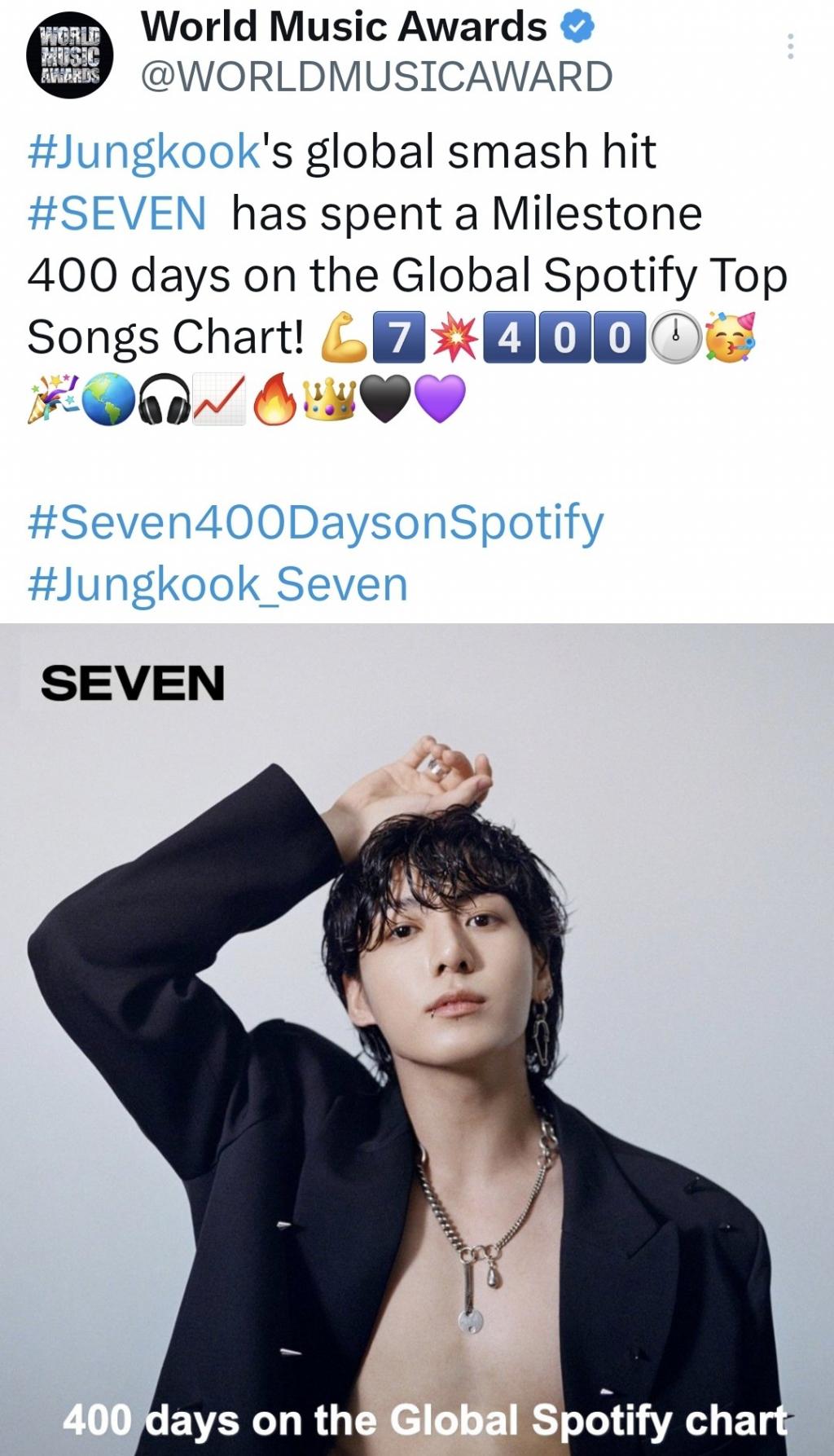Click the headphones emoji

point(164,399)
